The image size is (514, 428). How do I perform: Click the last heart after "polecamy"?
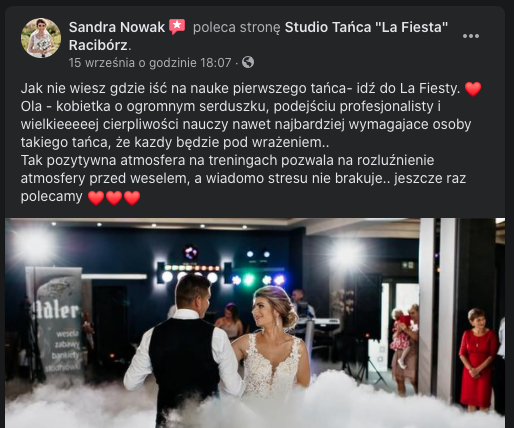click(x=132, y=198)
